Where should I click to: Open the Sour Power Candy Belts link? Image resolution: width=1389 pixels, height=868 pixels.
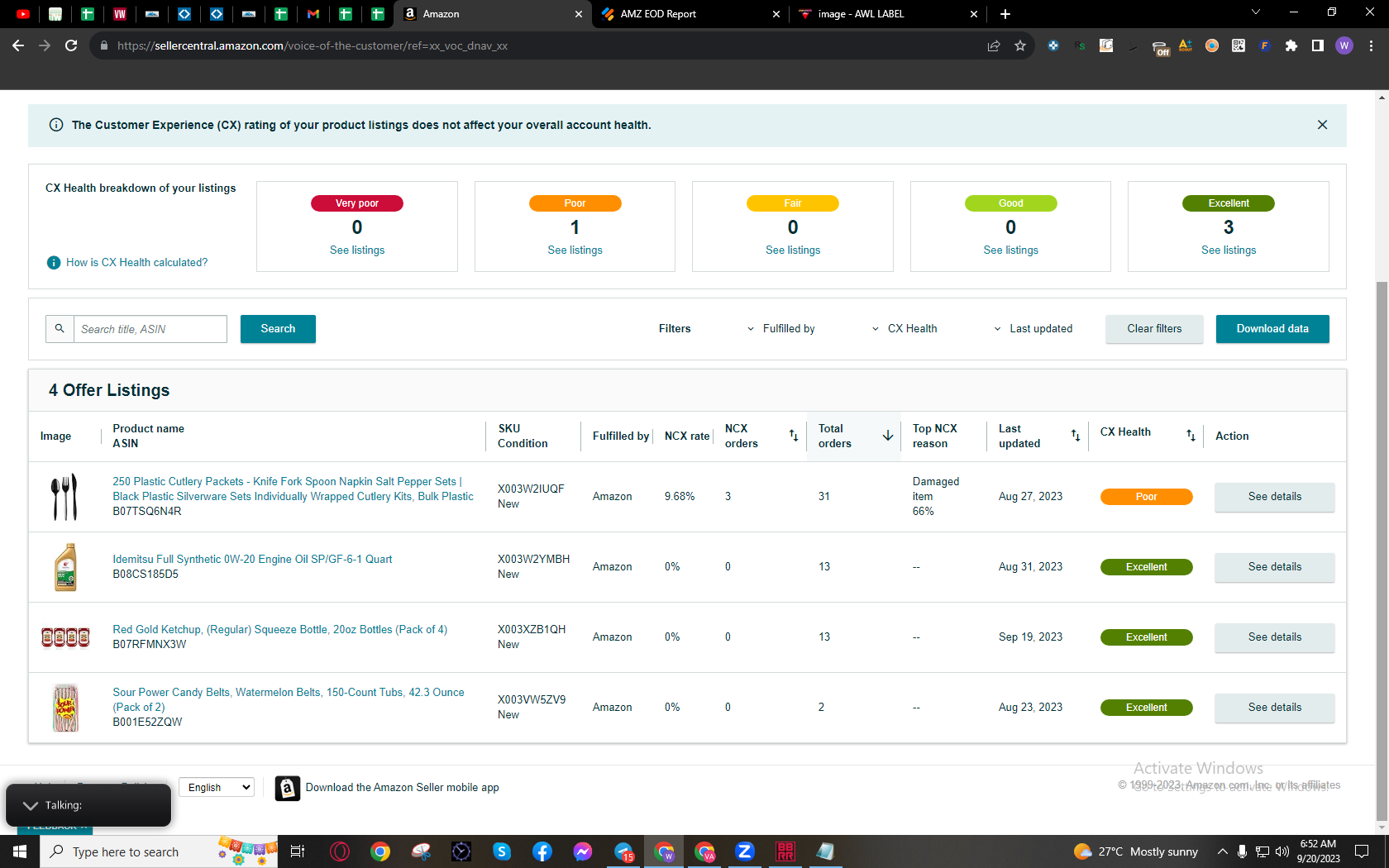289,699
